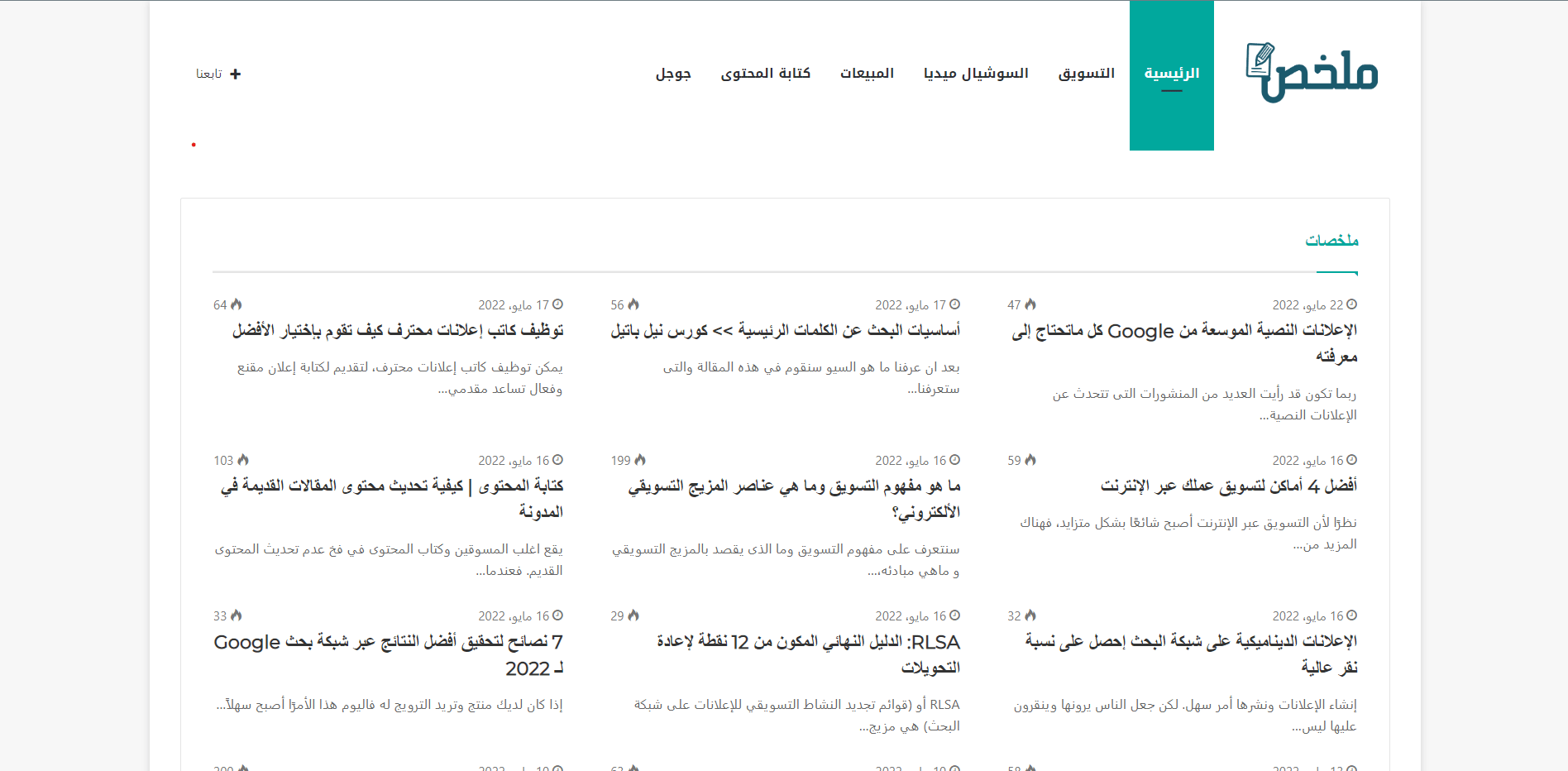The height and width of the screenshot is (771, 1568).
Task: Click flame icon next to 47 views
Action: coord(1030,304)
